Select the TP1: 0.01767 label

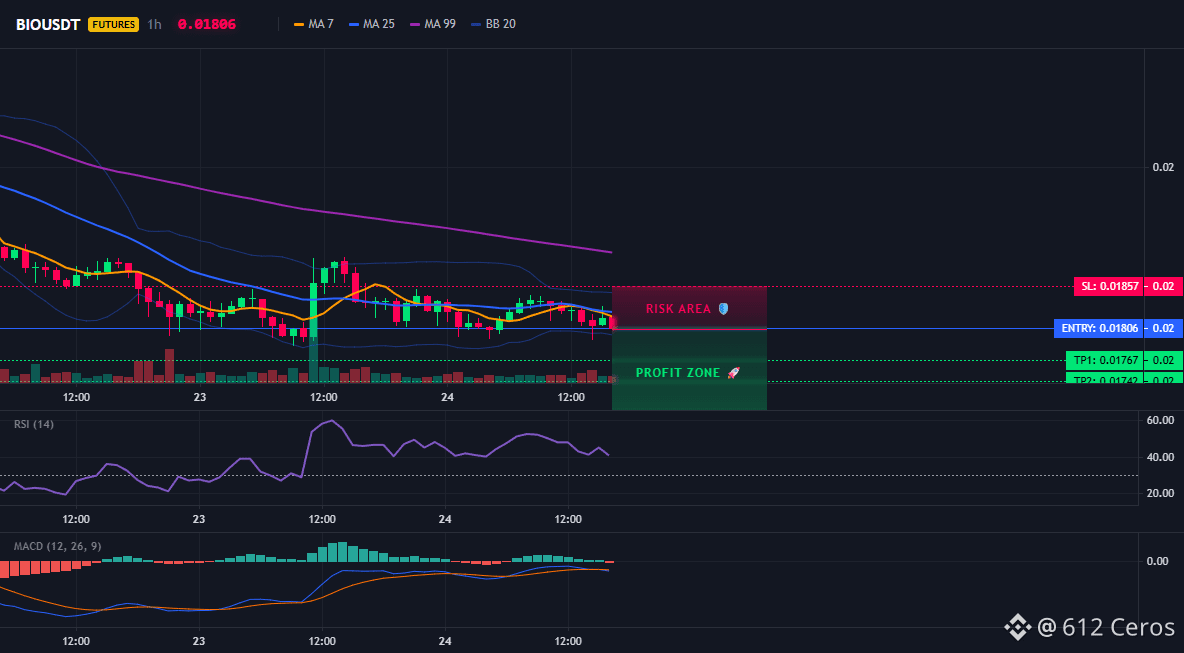tap(1104, 360)
